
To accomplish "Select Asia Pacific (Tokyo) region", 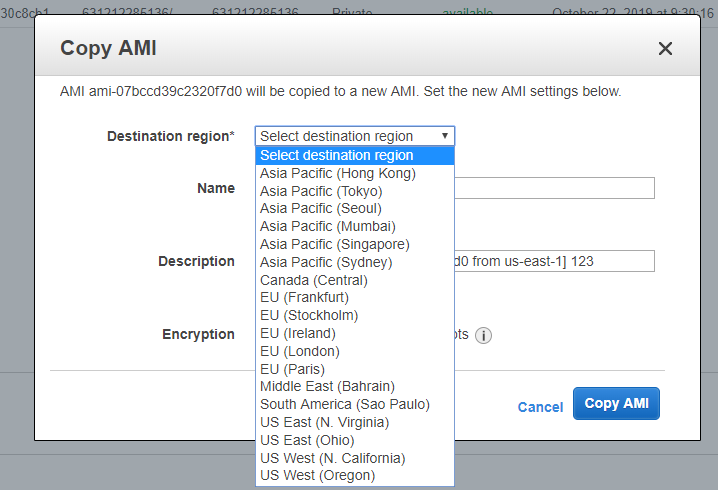I will click(354, 191).
